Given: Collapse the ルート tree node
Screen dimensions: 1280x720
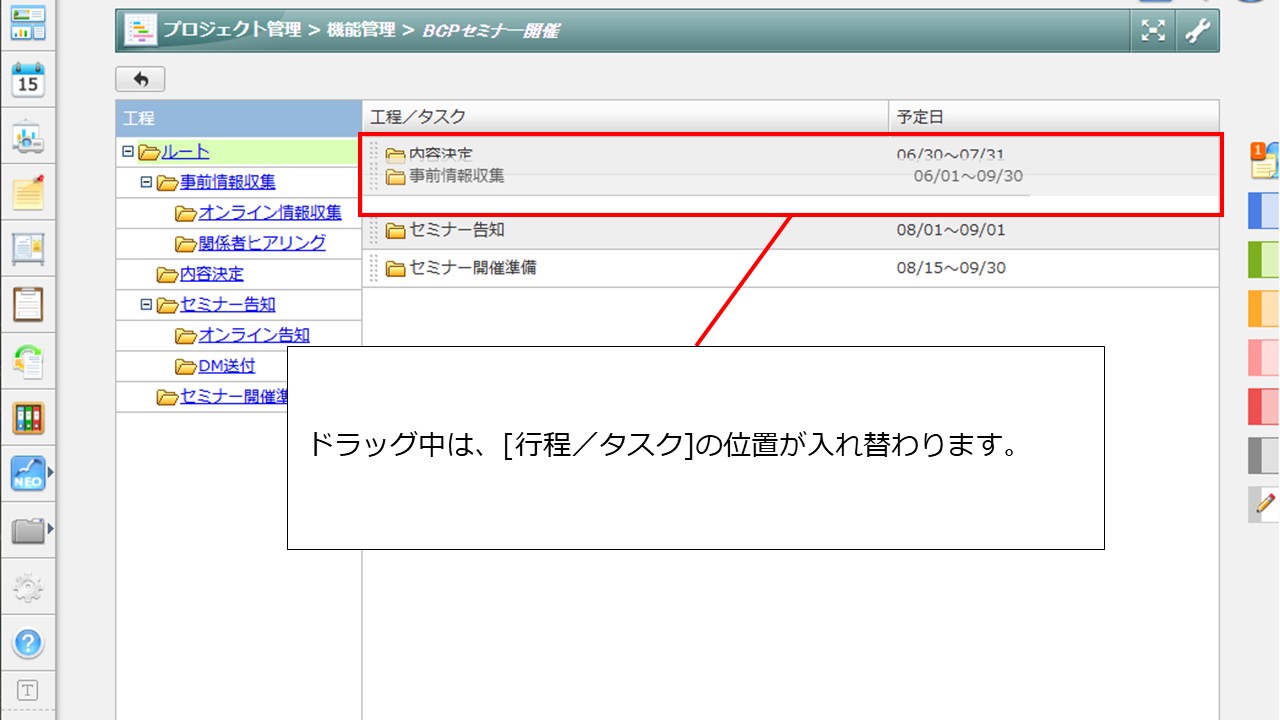Looking at the screenshot, I should [x=127, y=152].
